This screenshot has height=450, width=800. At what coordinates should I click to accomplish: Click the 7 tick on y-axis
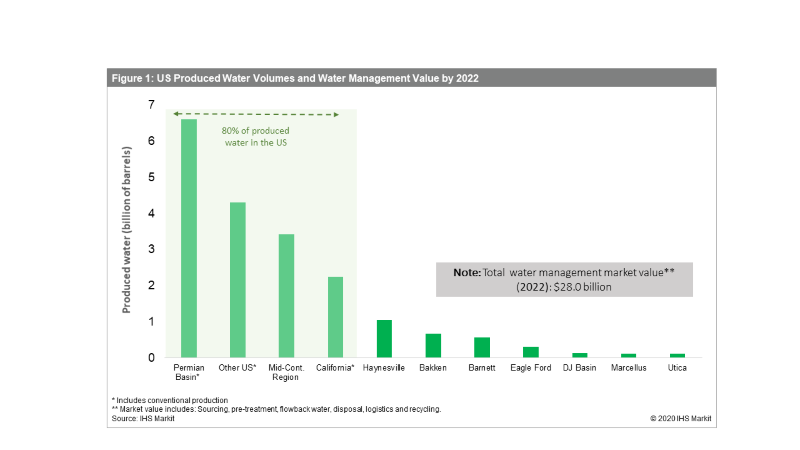click(x=152, y=104)
